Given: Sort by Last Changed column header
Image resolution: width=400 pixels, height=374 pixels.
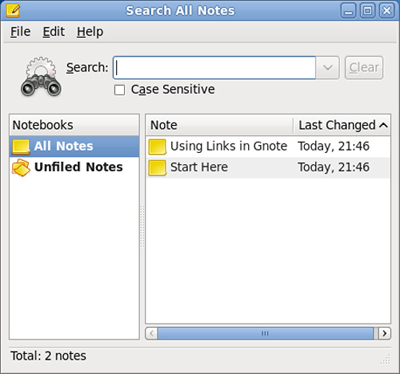Looking at the screenshot, I should (342, 125).
